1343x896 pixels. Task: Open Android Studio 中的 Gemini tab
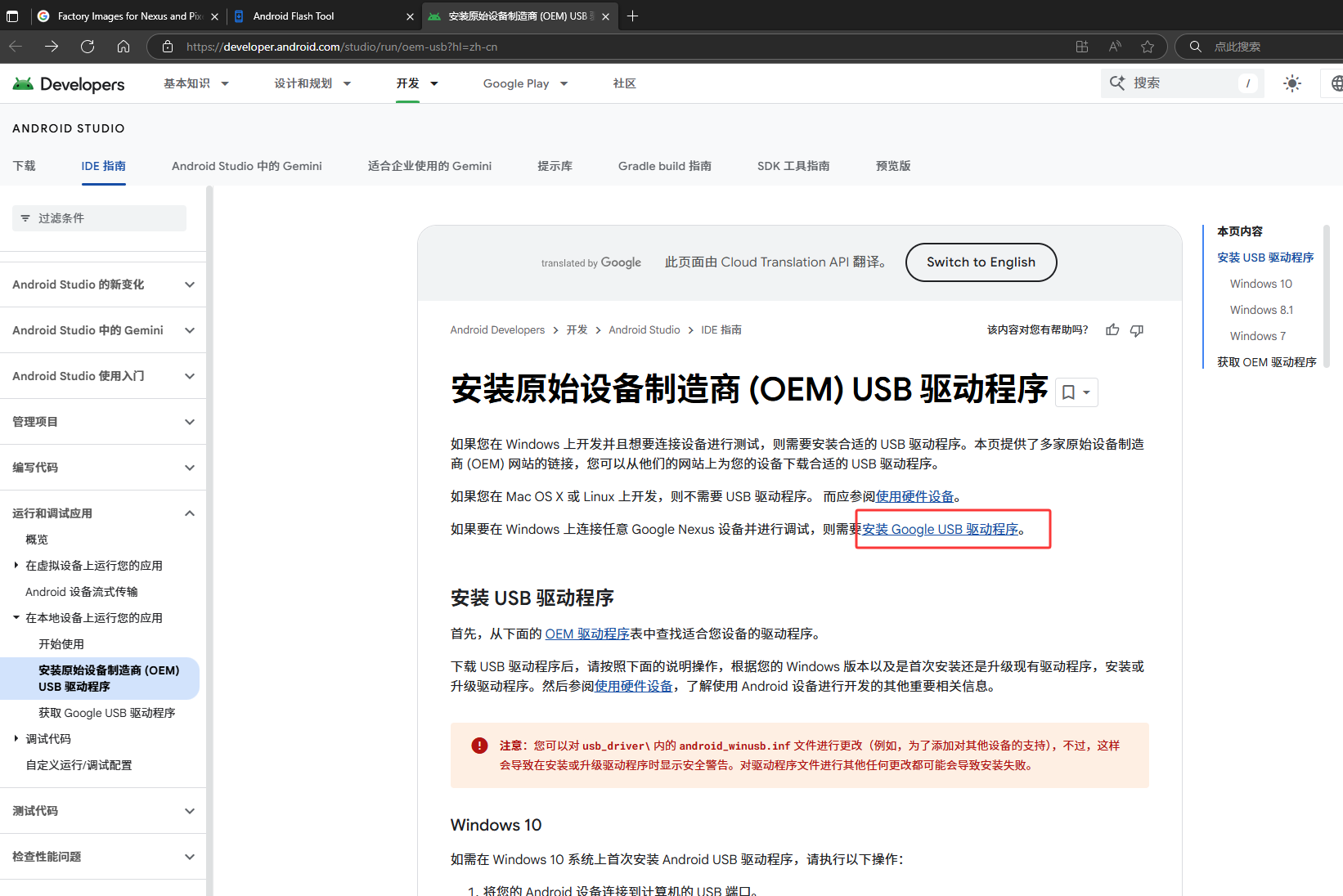[247, 166]
